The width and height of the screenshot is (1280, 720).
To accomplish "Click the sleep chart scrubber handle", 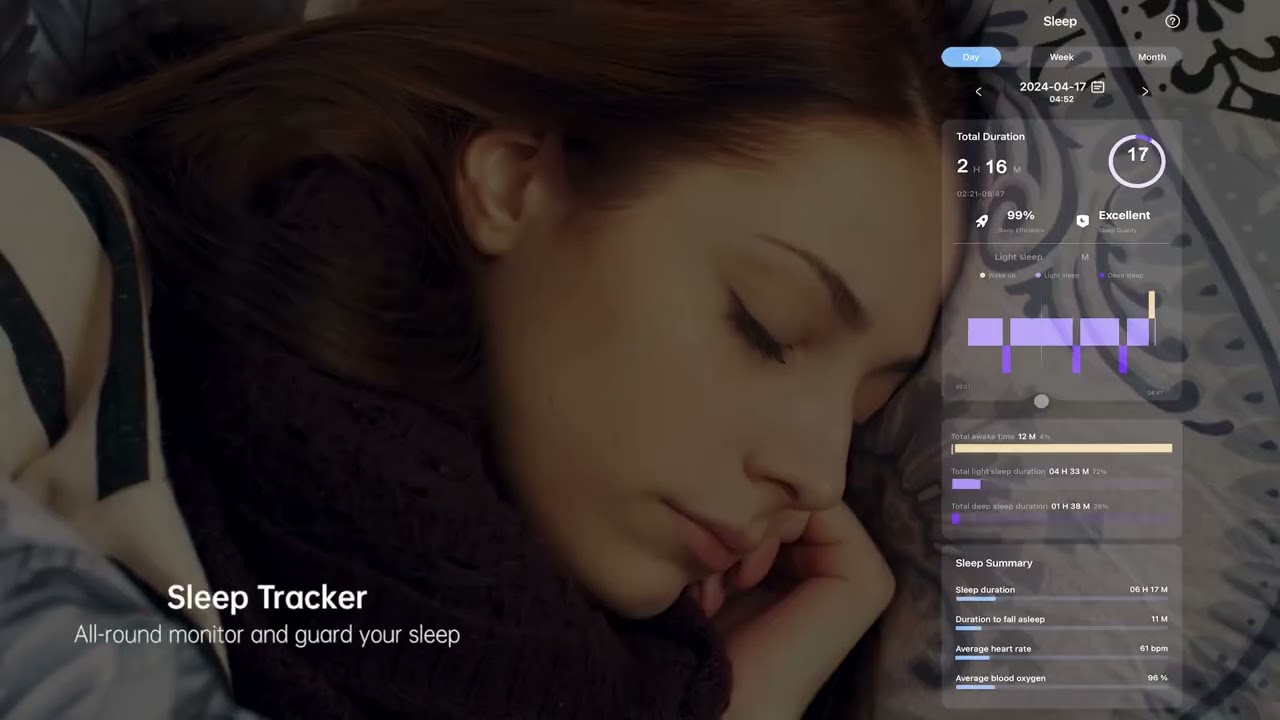I will pos(1042,401).
